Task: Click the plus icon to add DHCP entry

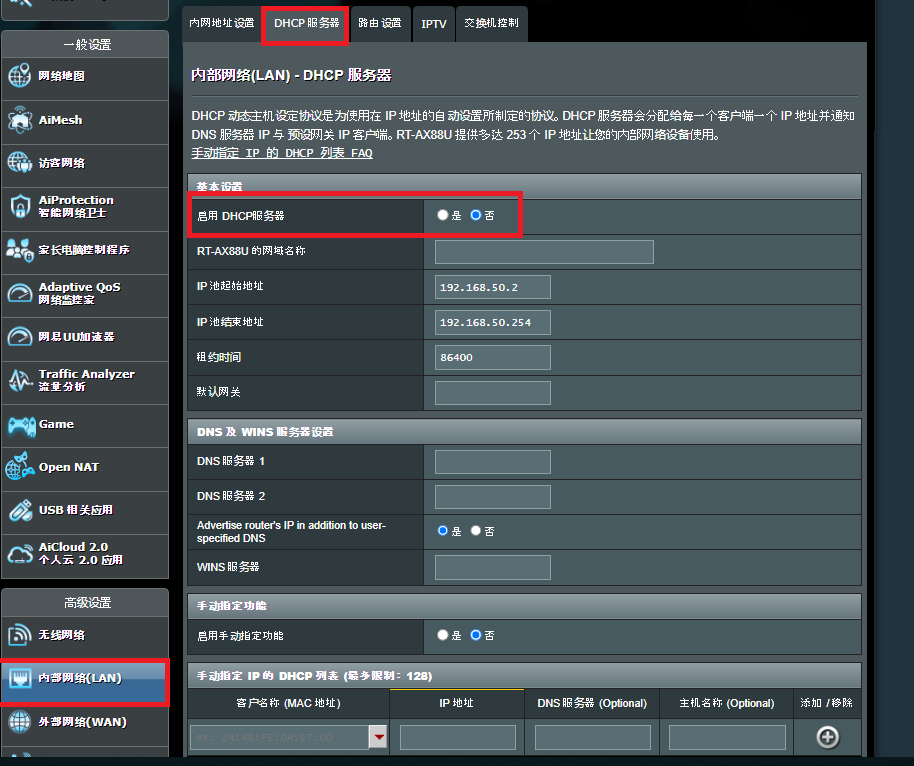Action: tap(827, 737)
